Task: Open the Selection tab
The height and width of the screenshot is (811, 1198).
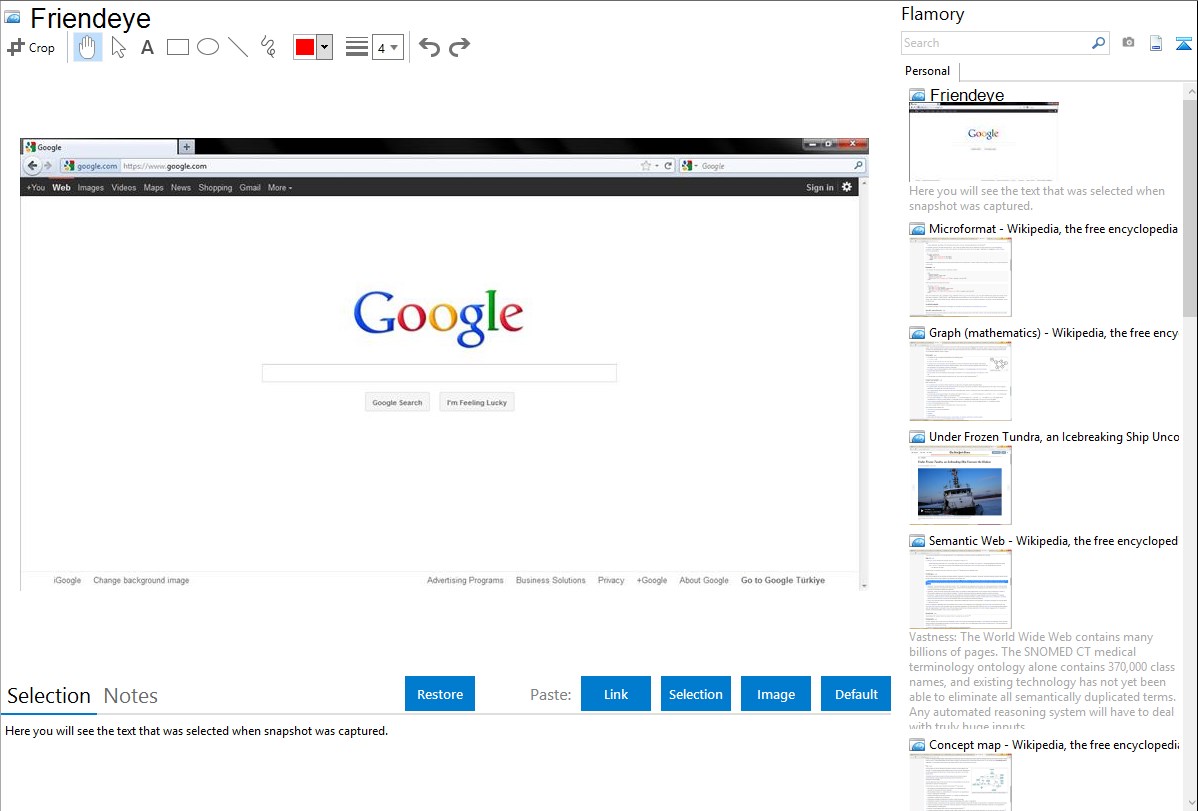Action: click(x=49, y=696)
